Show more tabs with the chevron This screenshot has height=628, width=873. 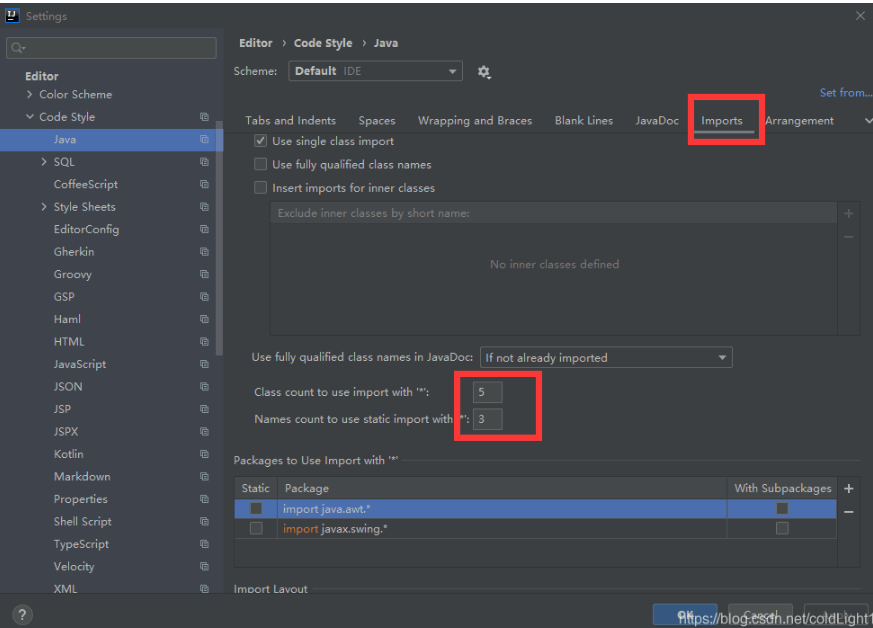[x=867, y=121]
